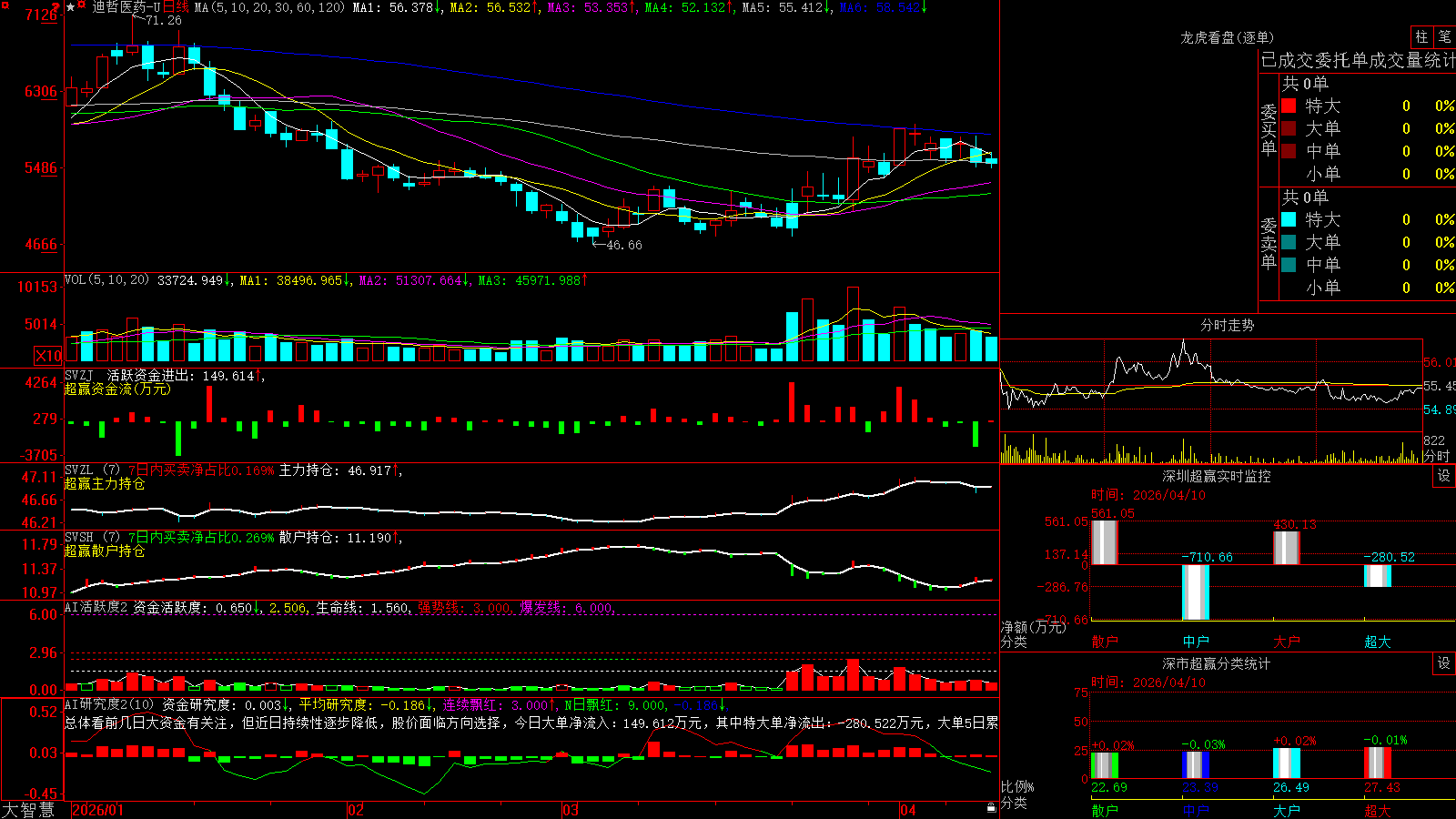Open 设 settings for 深市超赢分类统计
This screenshot has width=1456, height=819.
coord(1444,663)
